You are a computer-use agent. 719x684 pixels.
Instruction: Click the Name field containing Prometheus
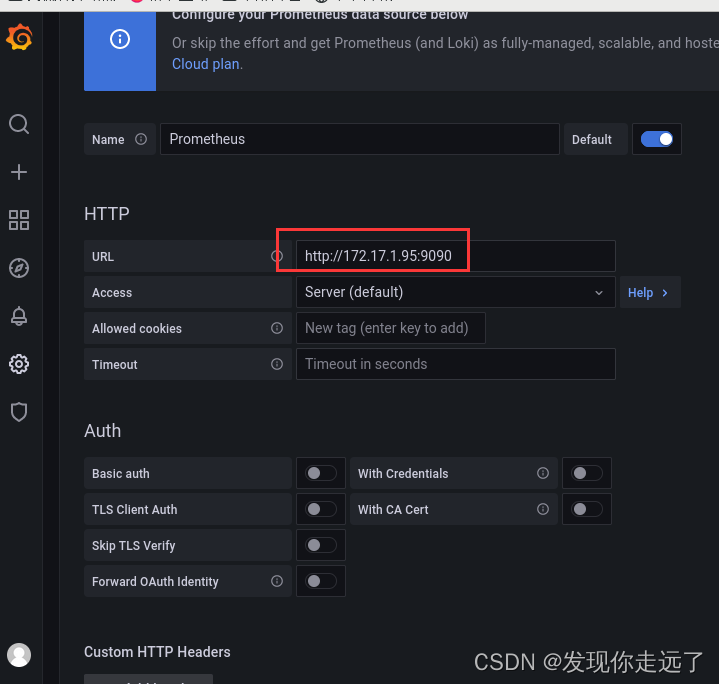click(360, 139)
